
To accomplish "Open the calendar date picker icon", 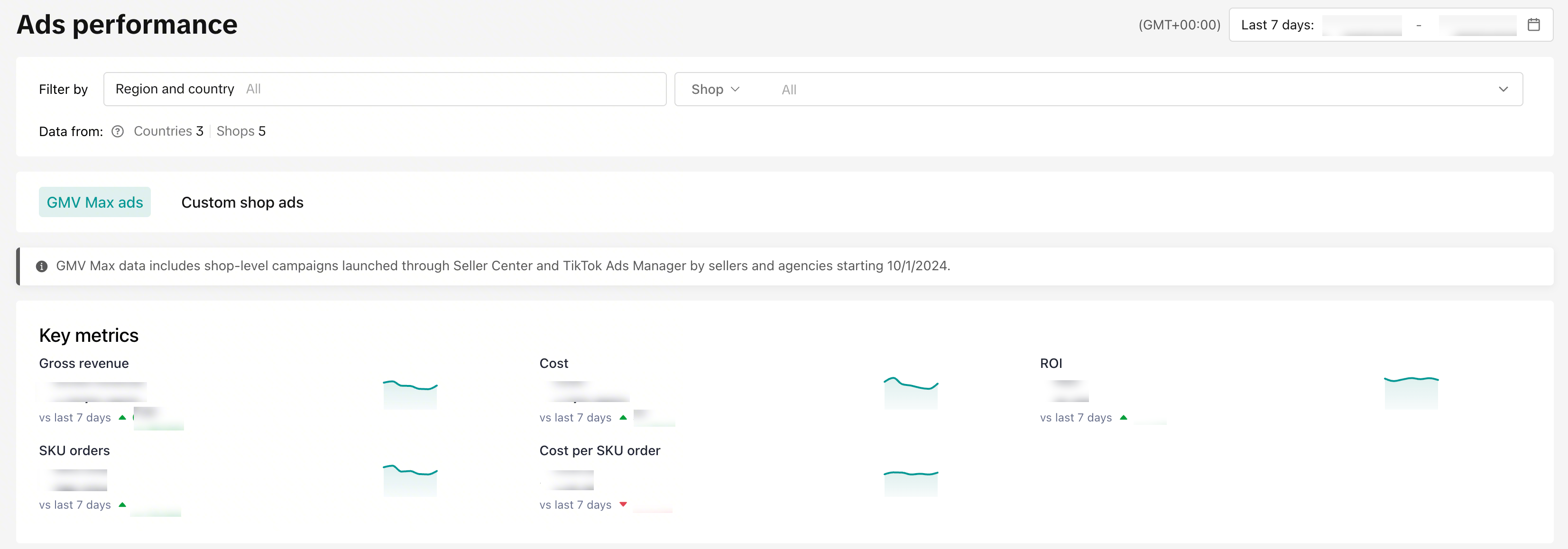I will [1533, 25].
